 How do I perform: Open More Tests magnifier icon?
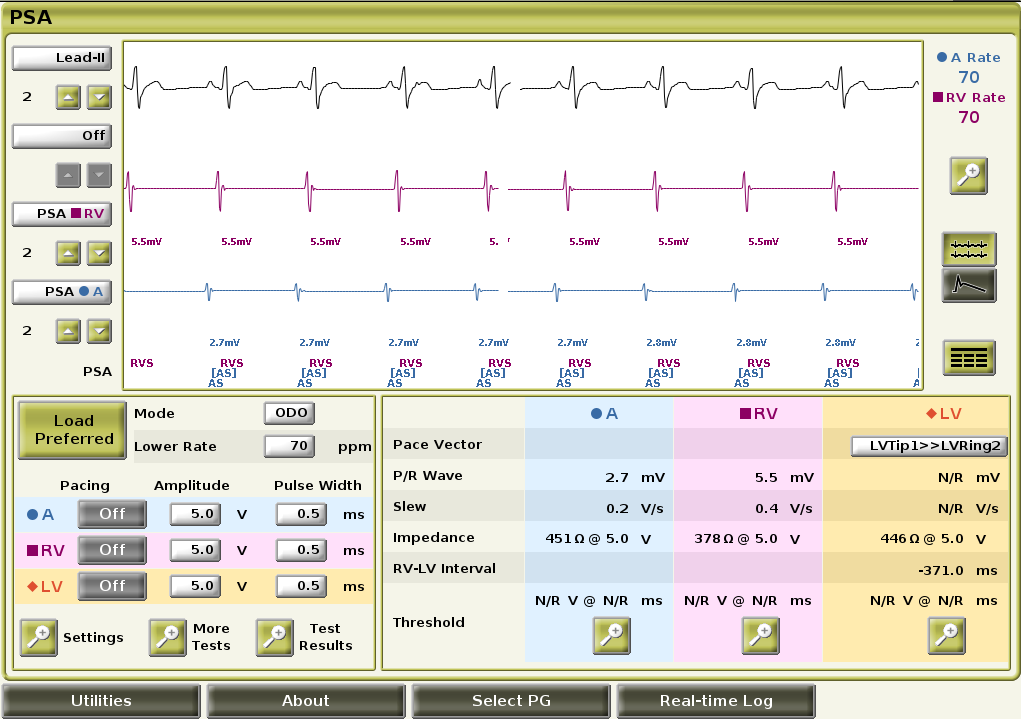coord(168,637)
